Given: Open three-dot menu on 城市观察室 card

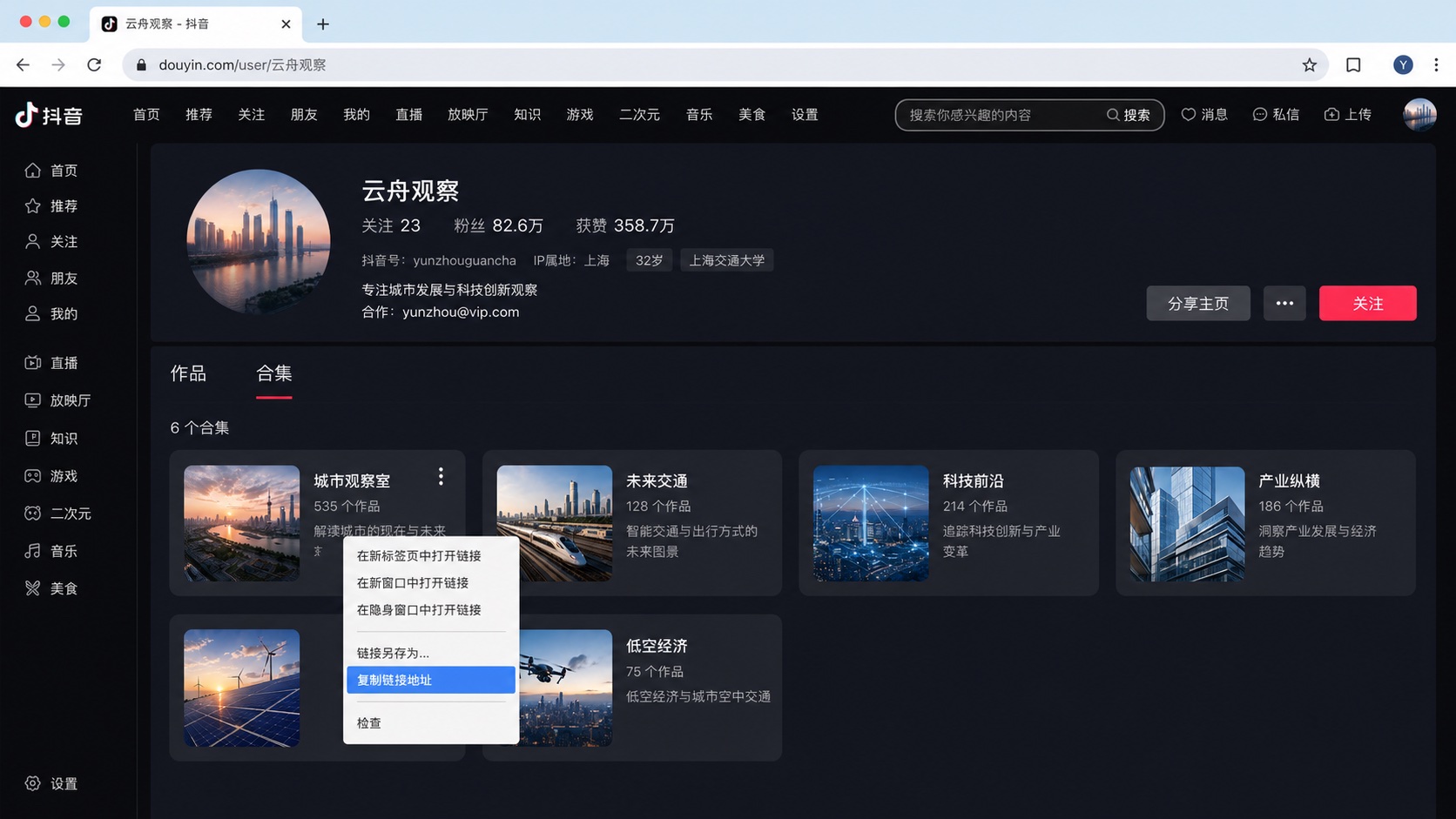Looking at the screenshot, I should point(441,476).
